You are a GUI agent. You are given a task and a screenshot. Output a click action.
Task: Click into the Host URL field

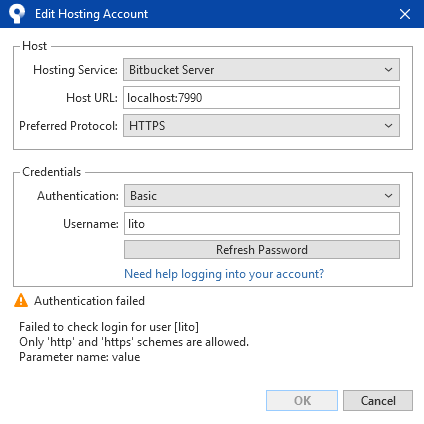point(261,98)
